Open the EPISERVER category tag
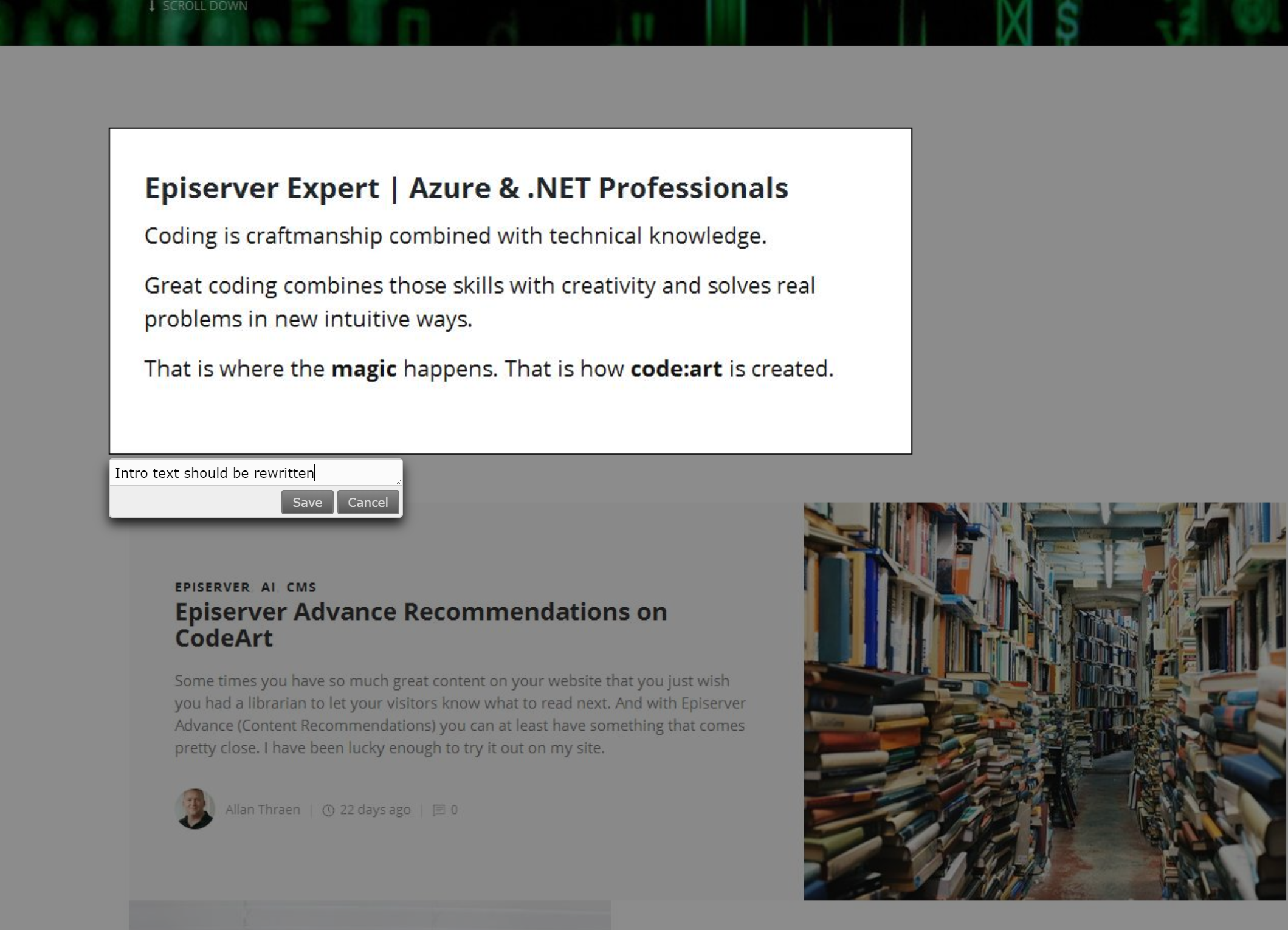 (212, 587)
